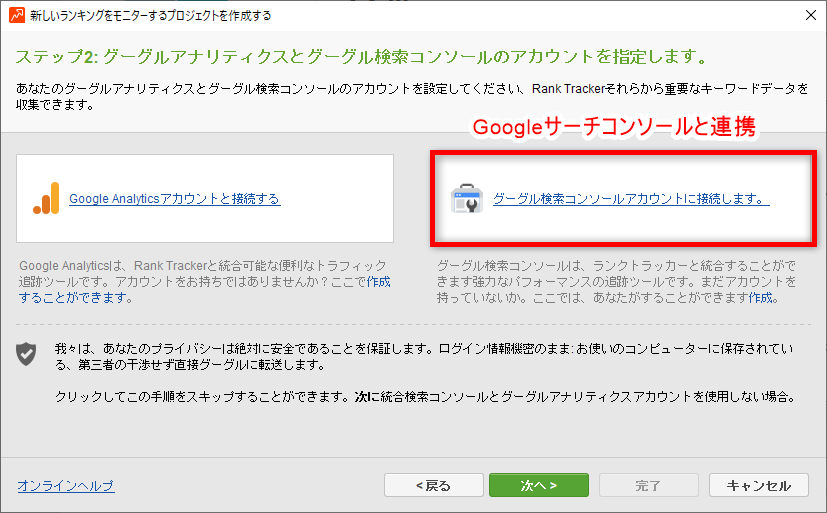Click the ステップ2 heading text
The image size is (827, 513).
361,56
